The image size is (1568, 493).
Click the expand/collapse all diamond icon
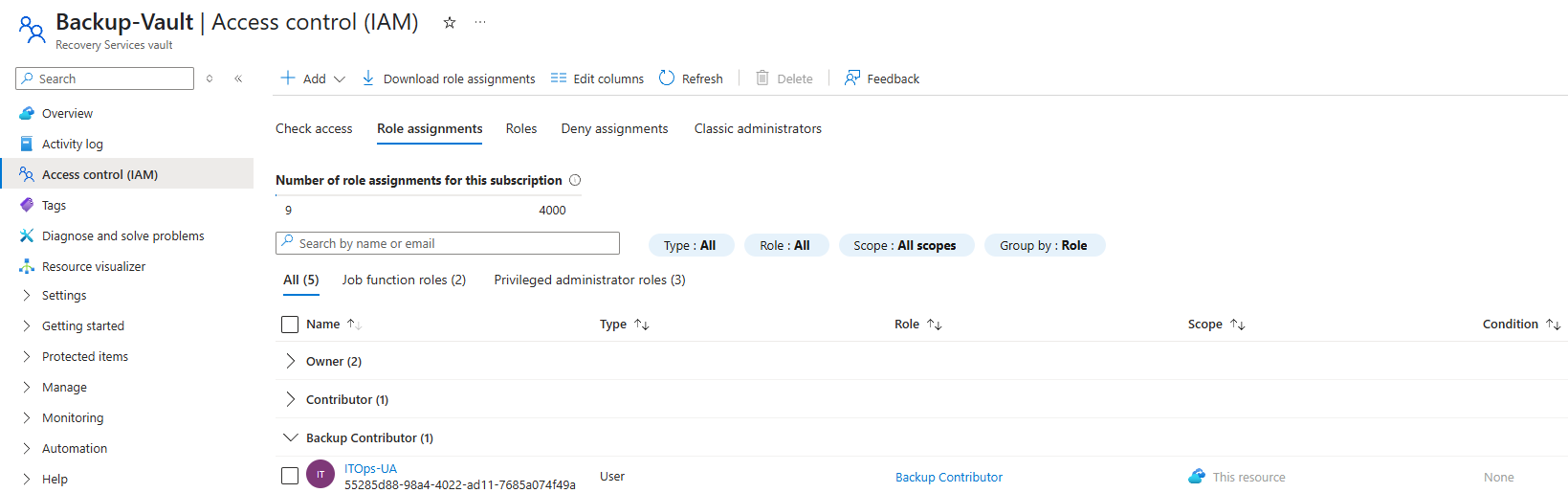210,78
